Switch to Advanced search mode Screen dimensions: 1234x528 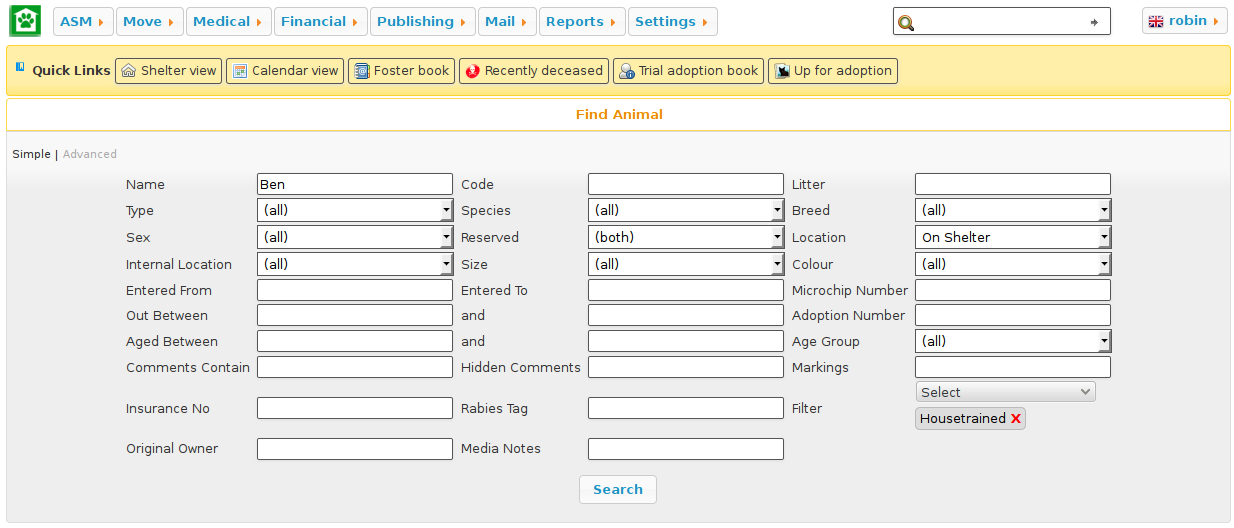pyautogui.click(x=90, y=154)
